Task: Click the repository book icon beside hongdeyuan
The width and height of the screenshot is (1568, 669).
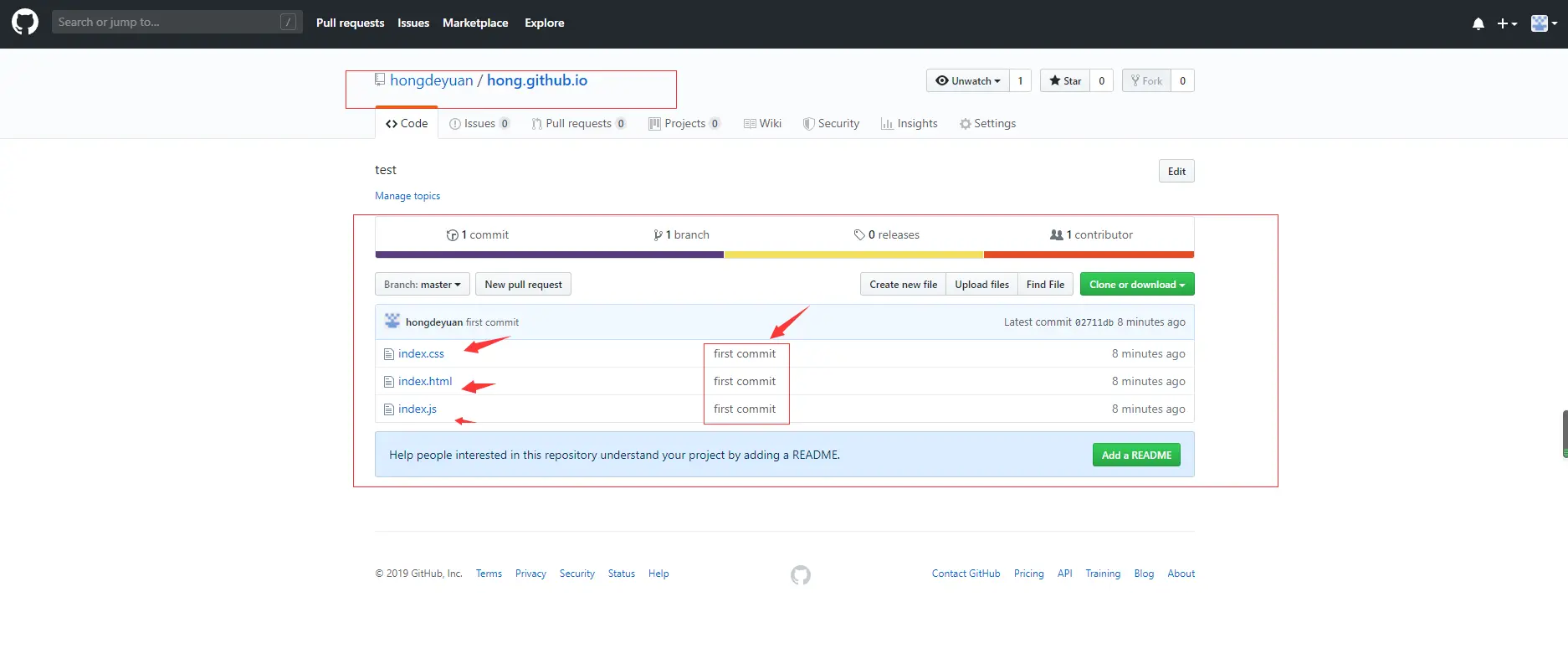Action: 380,80
